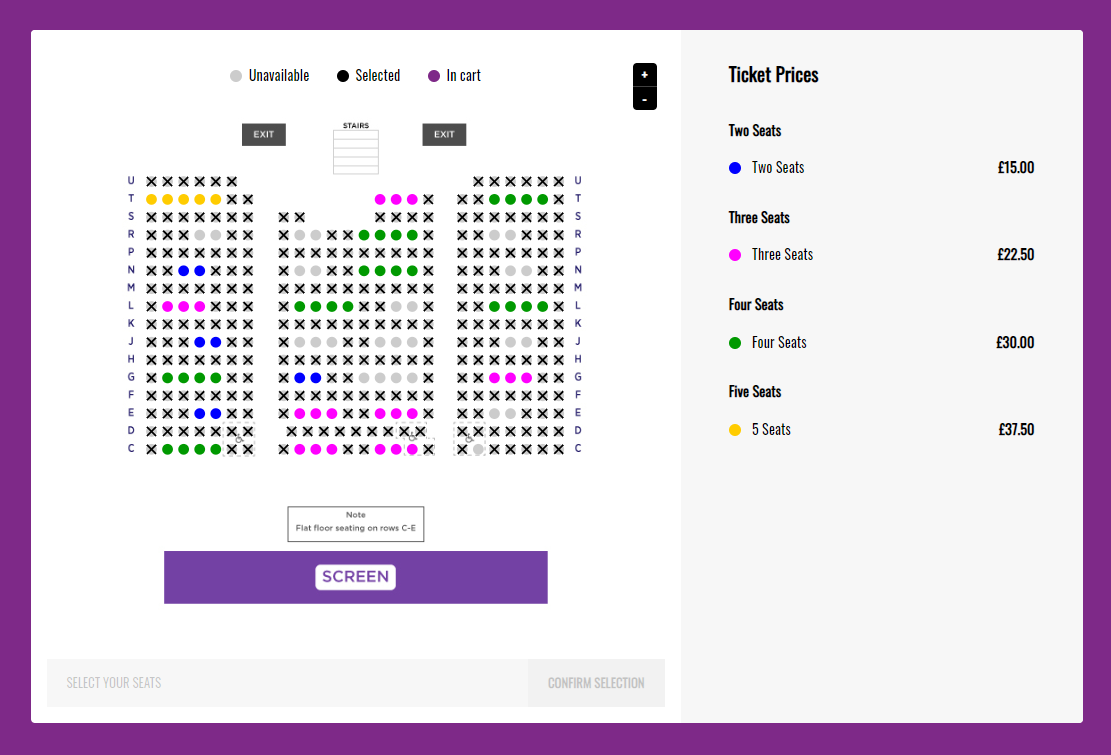Click the Select Your Seats field

[288, 683]
